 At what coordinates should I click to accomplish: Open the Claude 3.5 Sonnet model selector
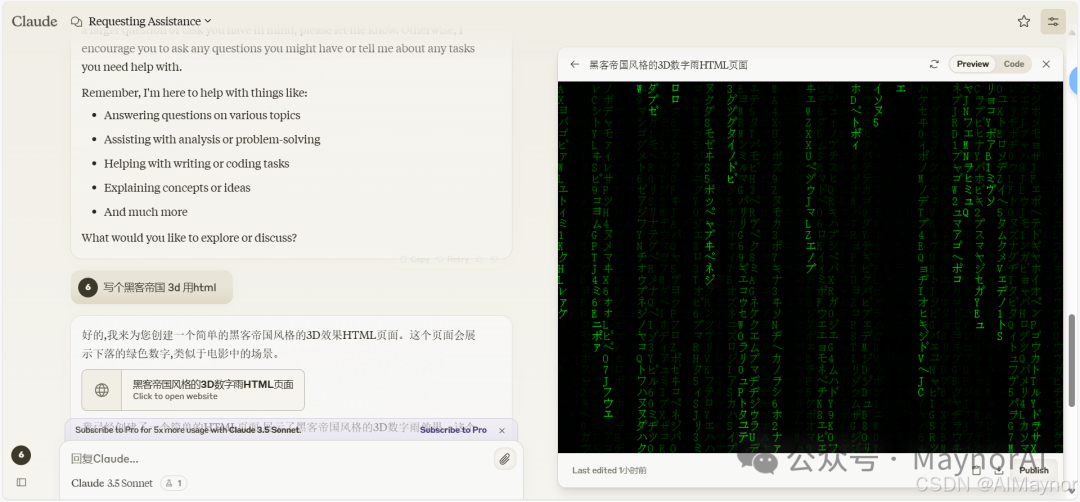click(112, 483)
